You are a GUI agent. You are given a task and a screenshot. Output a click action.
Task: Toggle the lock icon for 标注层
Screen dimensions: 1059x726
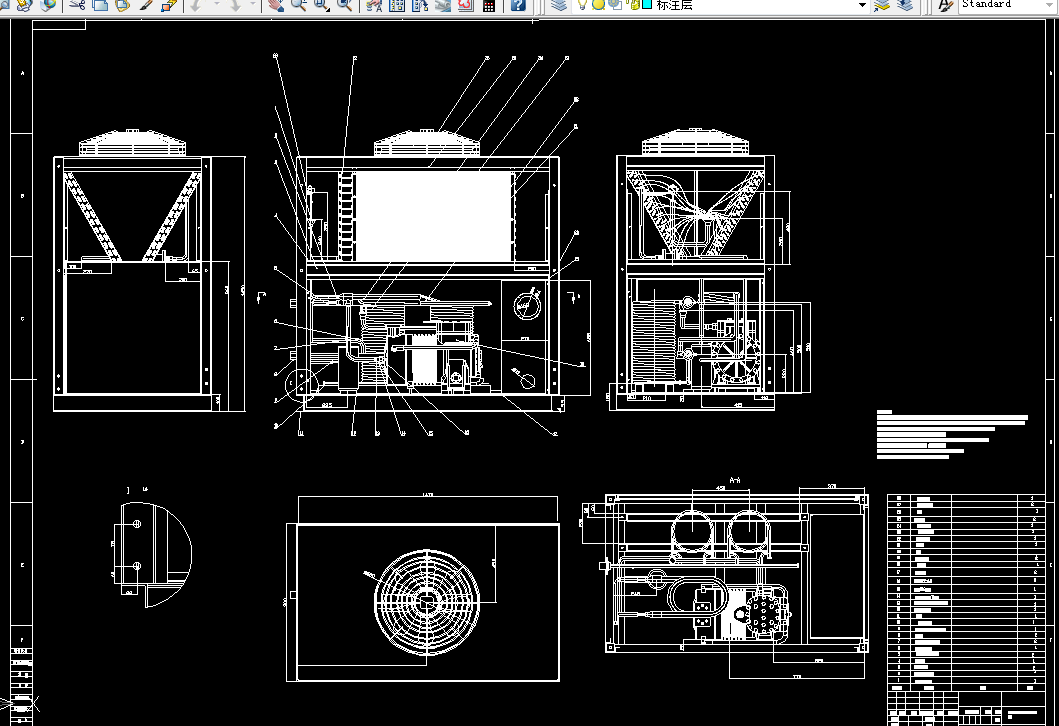click(634, 5)
